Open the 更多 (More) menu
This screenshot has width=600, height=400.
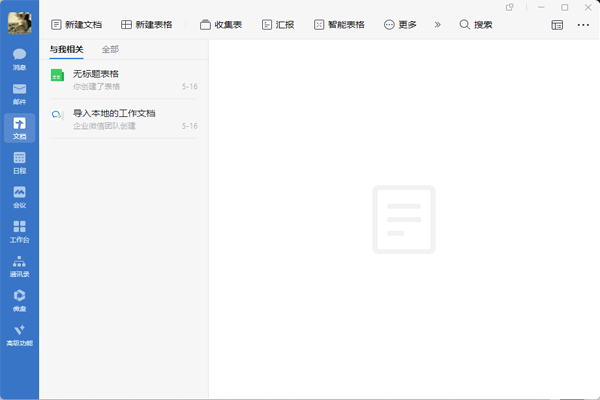pyautogui.click(x=400, y=25)
